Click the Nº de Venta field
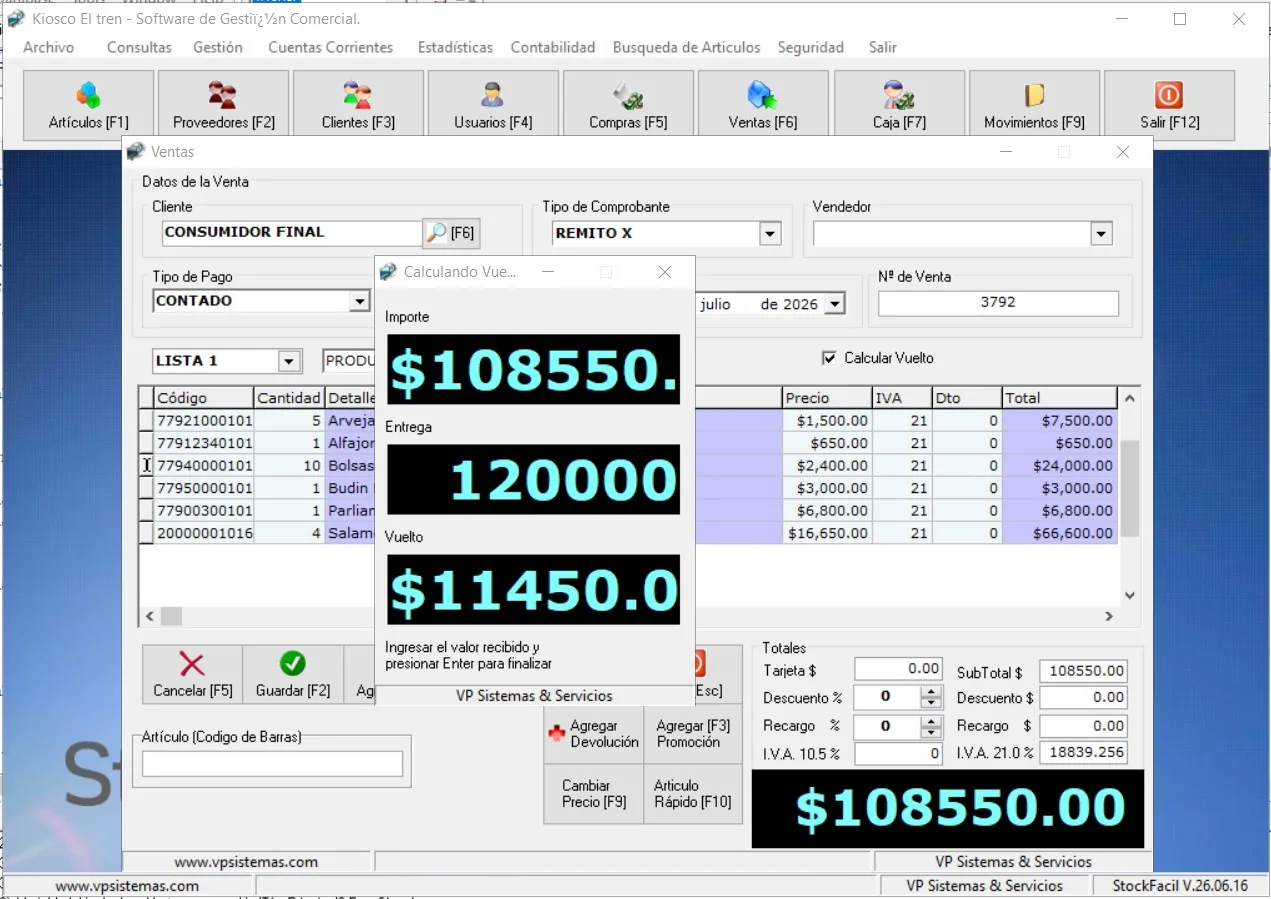This screenshot has height=899, width=1271. coord(998,303)
